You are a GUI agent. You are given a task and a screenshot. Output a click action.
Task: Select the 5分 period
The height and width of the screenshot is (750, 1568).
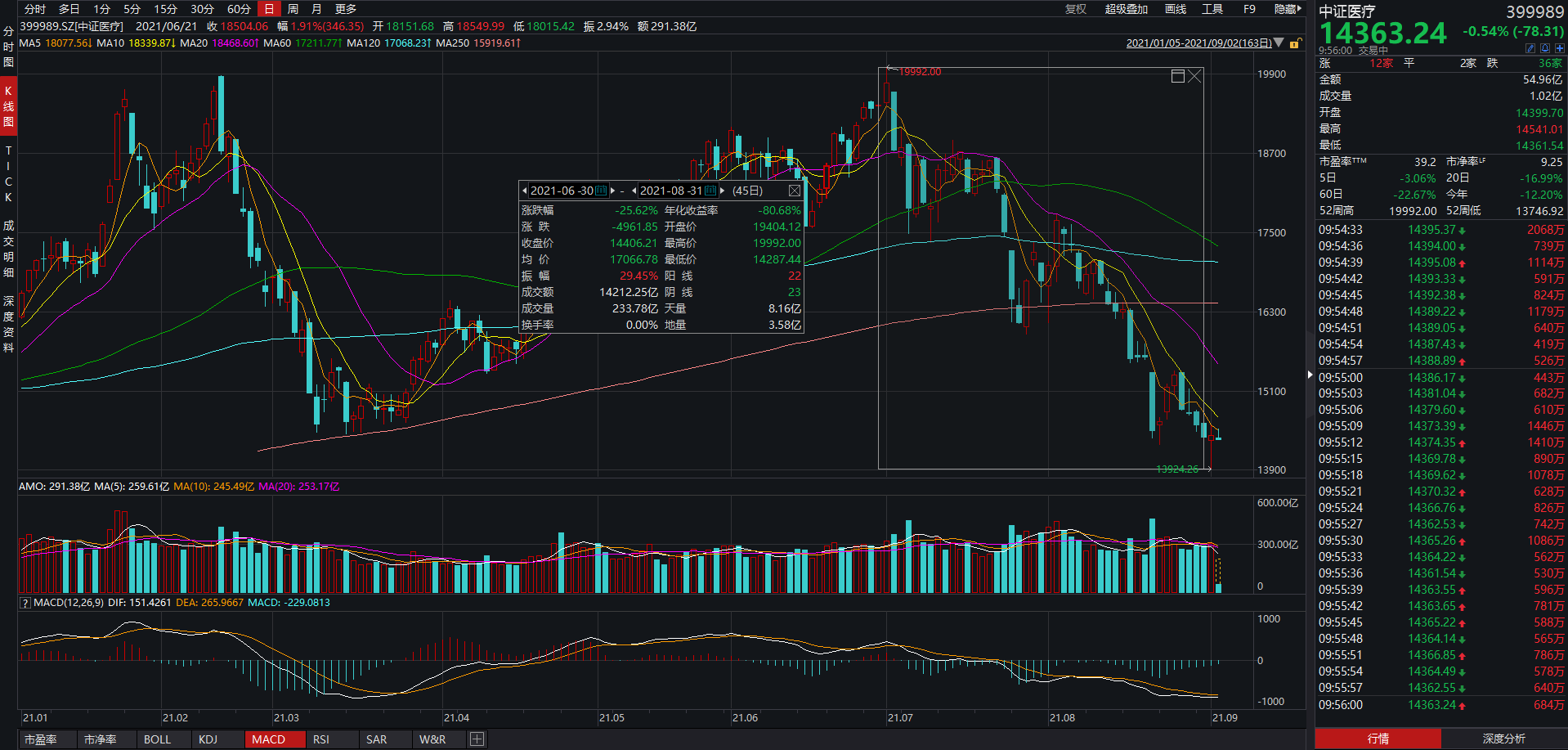click(132, 9)
